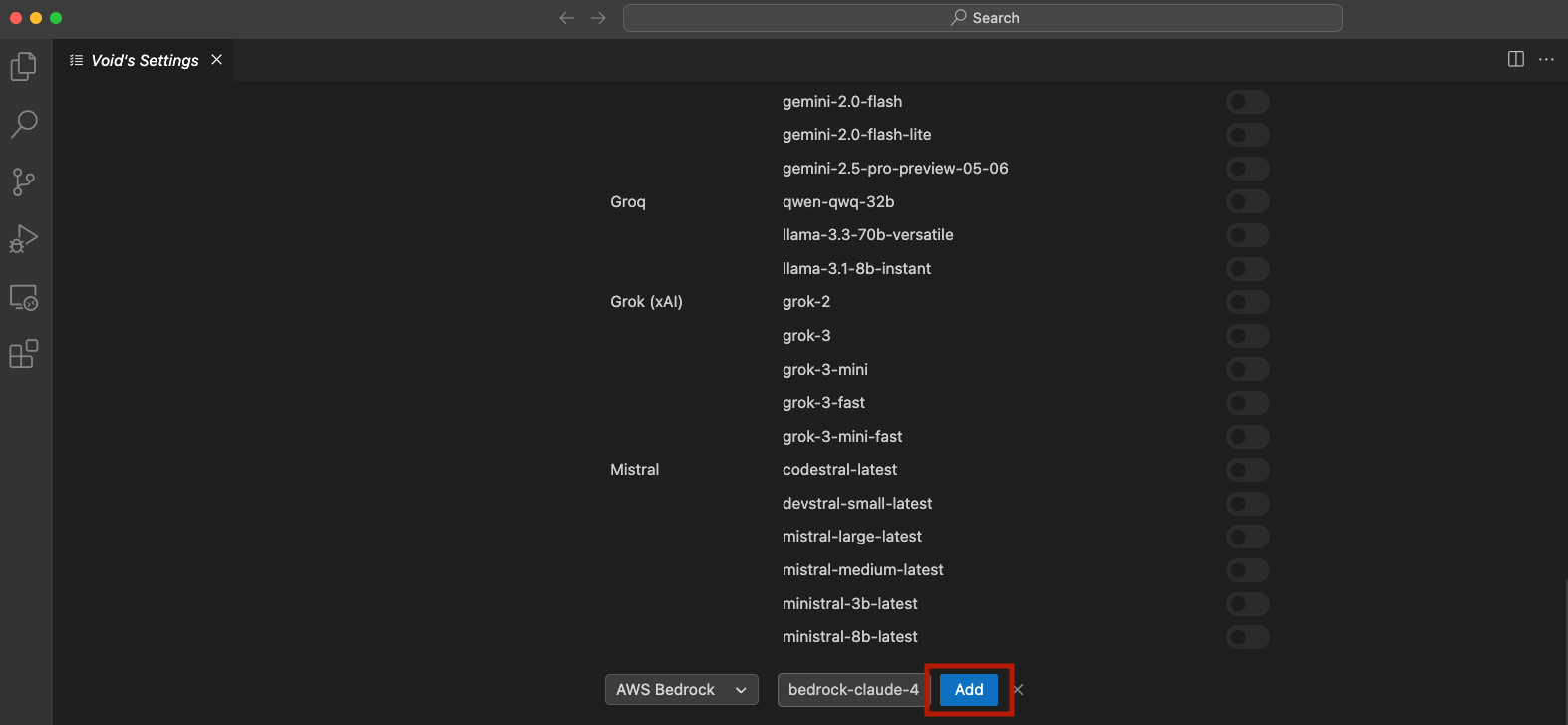Turn on the grok-3 model toggle
The image size is (1568, 725).
tap(1247, 336)
